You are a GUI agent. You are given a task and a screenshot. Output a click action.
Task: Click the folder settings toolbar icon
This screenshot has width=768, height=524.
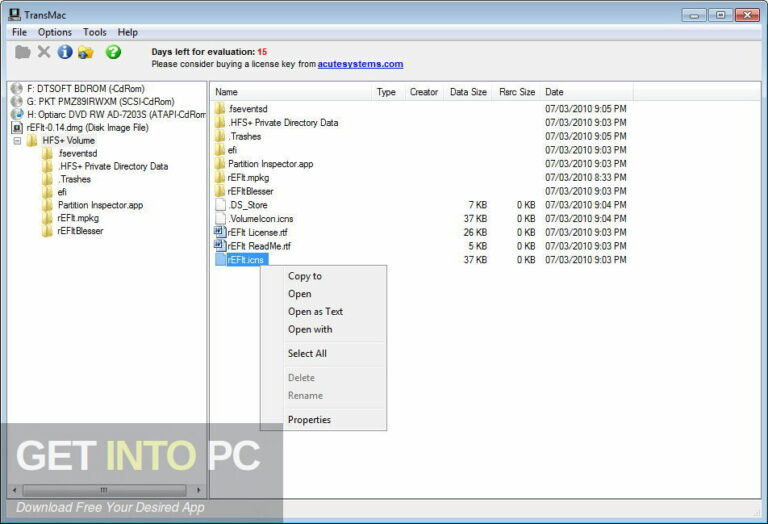[86, 52]
